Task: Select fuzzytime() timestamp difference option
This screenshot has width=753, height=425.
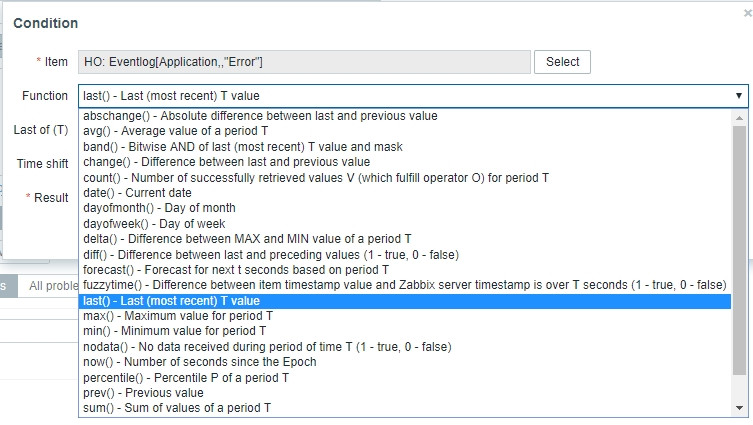Action: [404, 285]
